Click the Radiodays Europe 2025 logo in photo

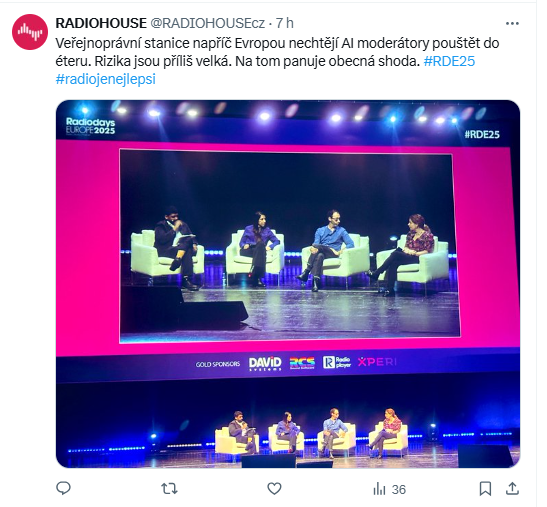point(91,126)
